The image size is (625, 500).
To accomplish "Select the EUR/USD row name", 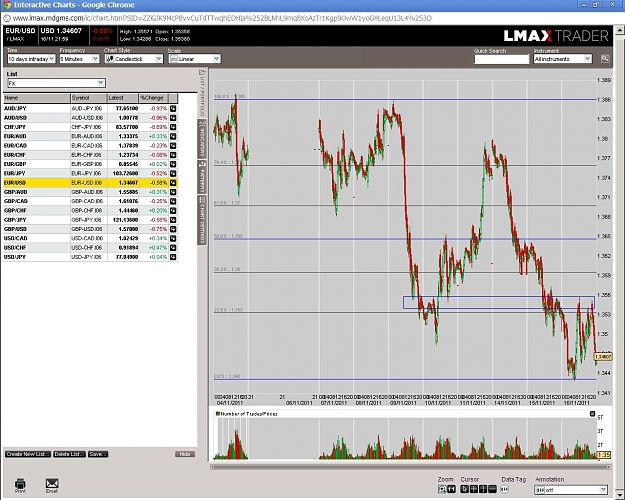I will point(15,183).
